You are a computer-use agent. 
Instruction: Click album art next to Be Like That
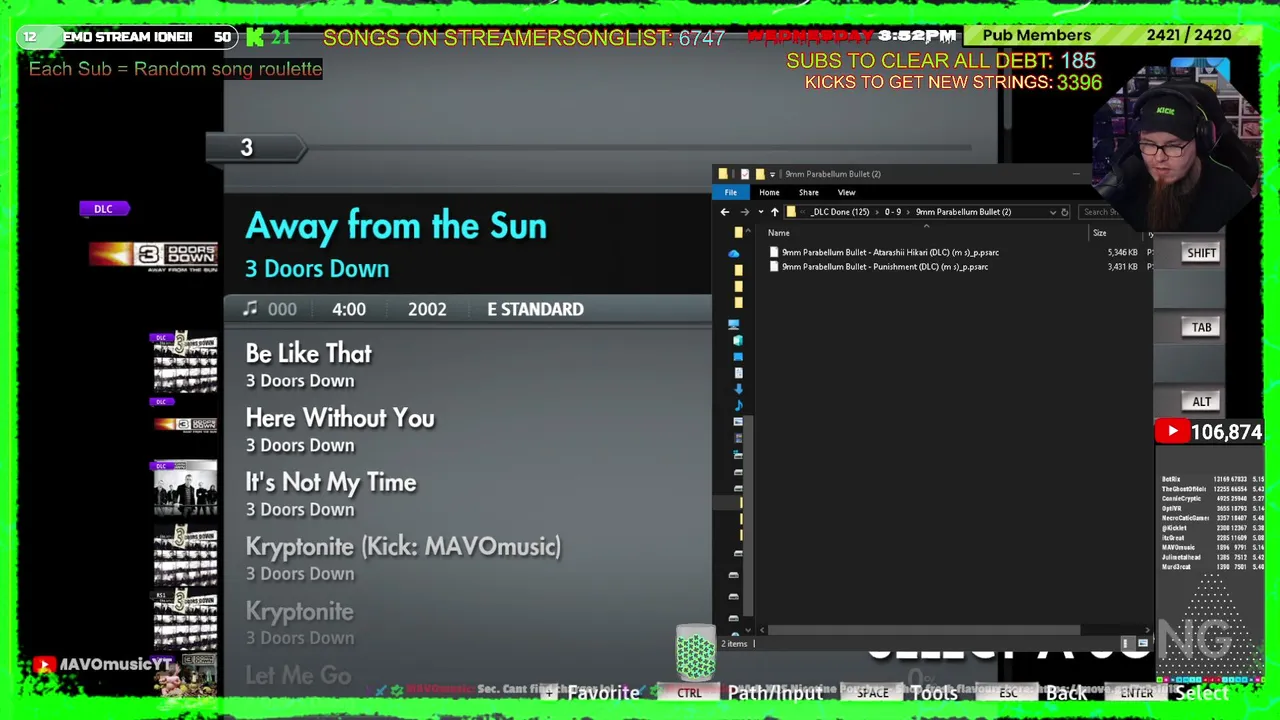pyautogui.click(x=185, y=362)
